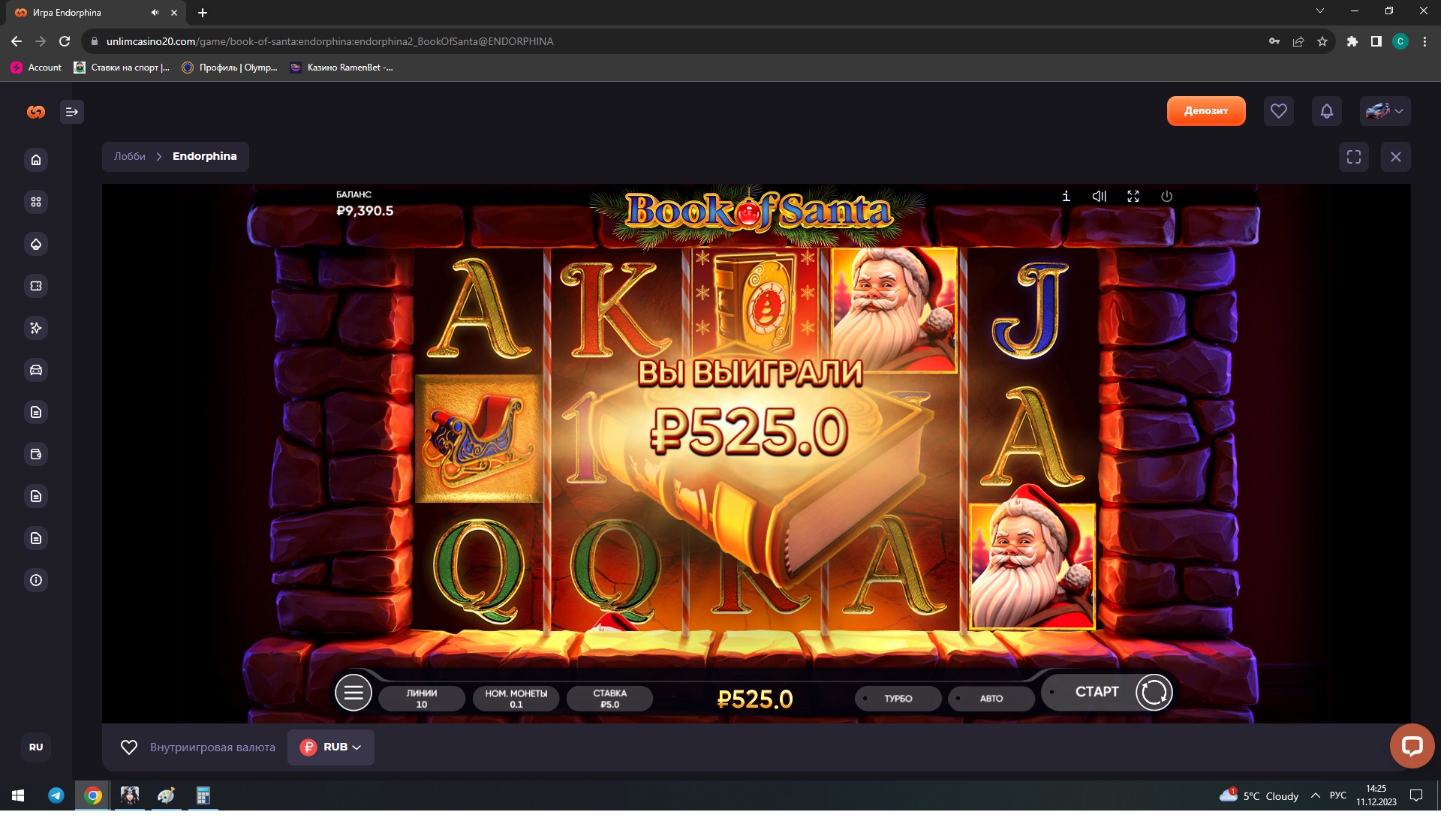Click the home icon in sidebar

[36, 160]
